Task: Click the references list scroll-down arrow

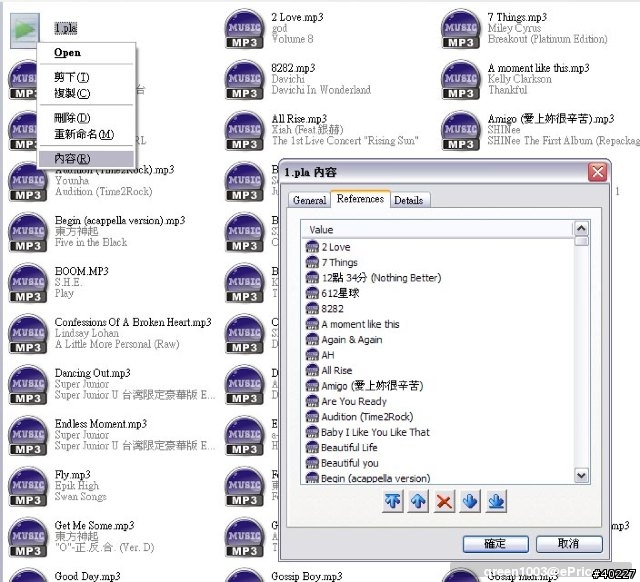Action: click(581, 475)
